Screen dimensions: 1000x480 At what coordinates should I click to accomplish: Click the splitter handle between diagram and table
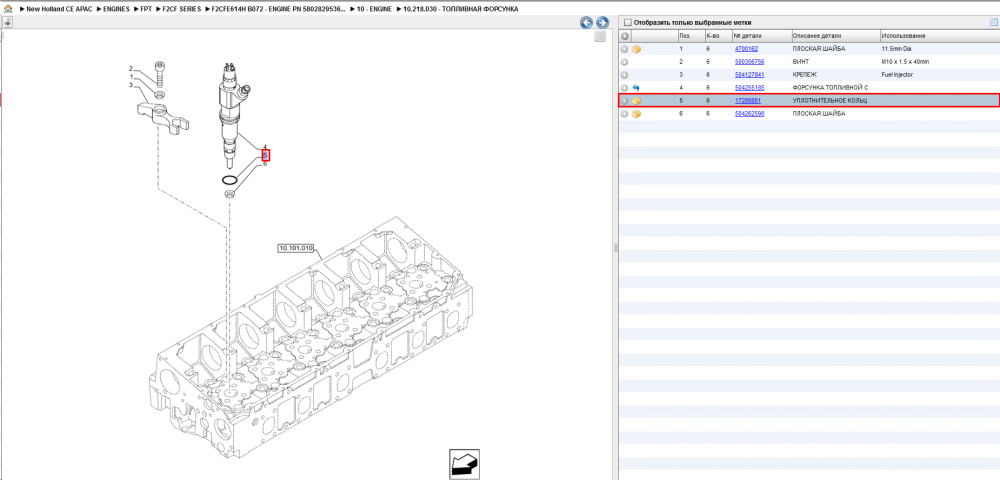(x=615, y=247)
